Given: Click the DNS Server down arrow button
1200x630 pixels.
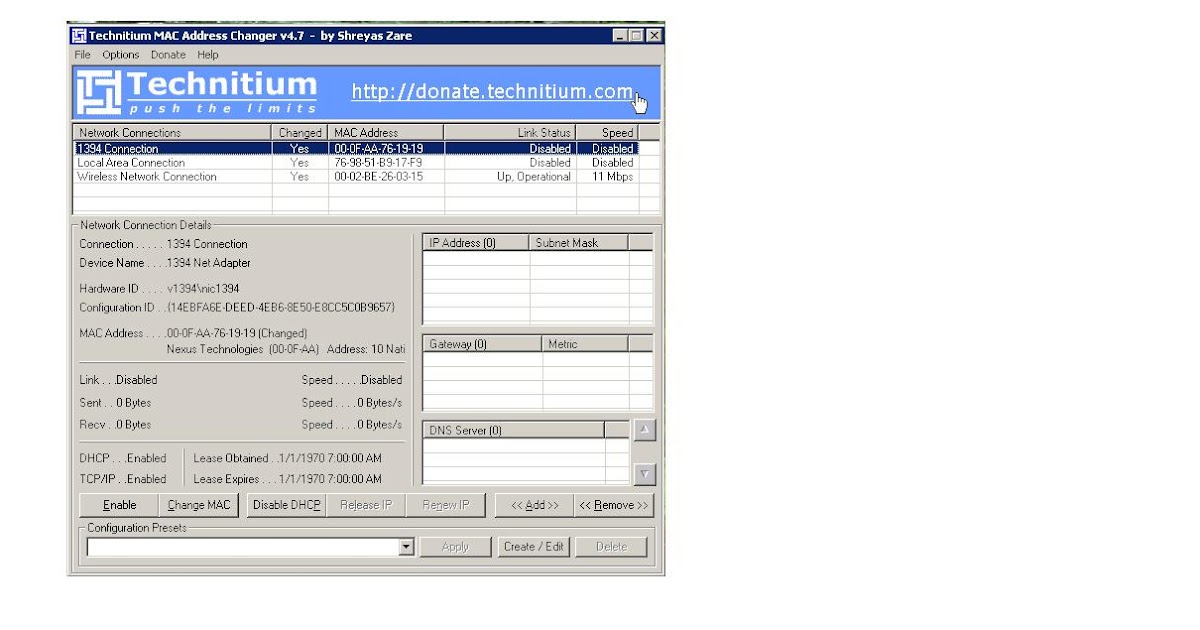Looking at the screenshot, I should pos(645,474).
